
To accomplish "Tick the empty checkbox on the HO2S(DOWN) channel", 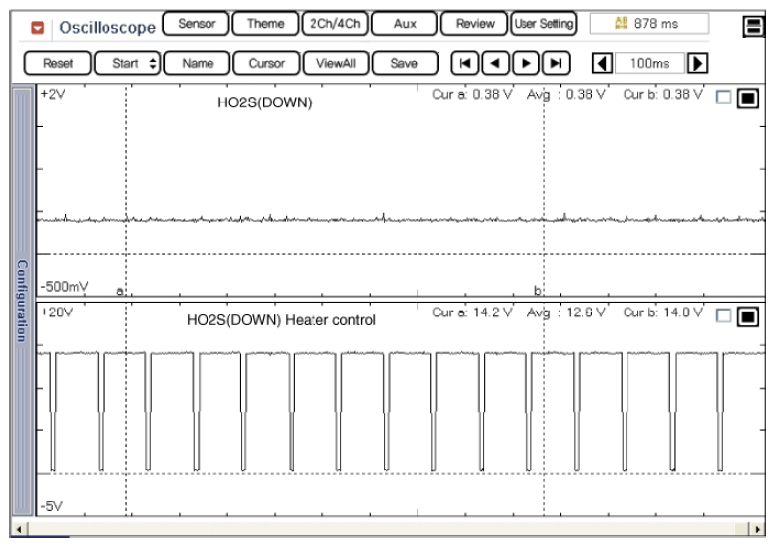I will [x=725, y=99].
